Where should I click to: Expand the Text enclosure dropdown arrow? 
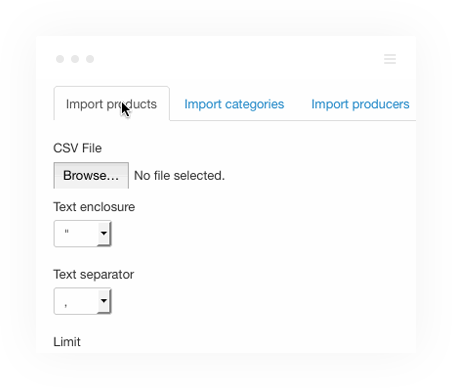104,233
